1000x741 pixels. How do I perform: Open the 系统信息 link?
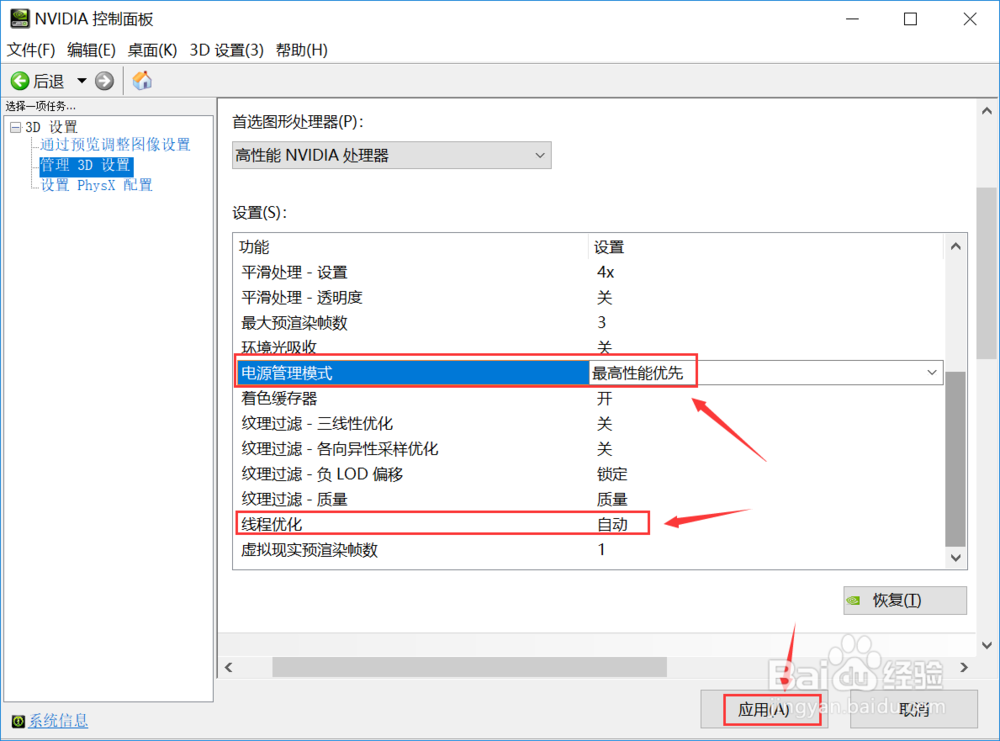(x=58, y=721)
